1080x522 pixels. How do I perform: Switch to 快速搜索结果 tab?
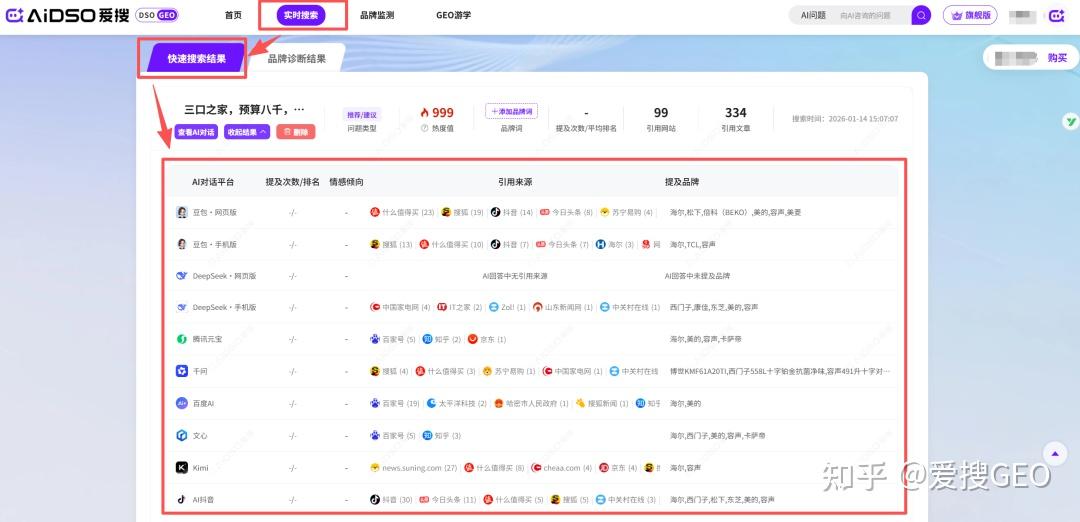[196, 59]
